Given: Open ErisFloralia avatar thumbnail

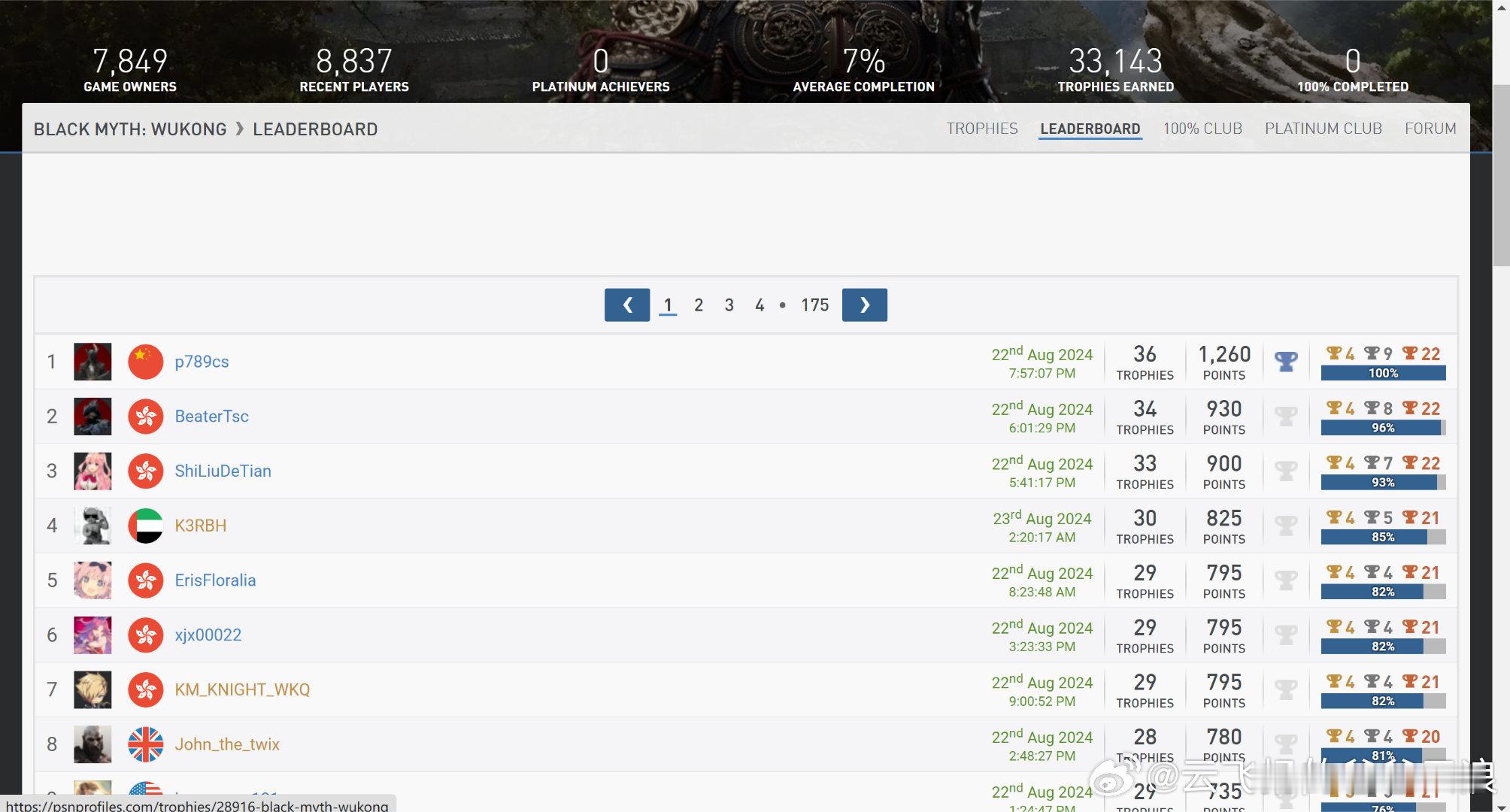Looking at the screenshot, I should coord(92,580).
